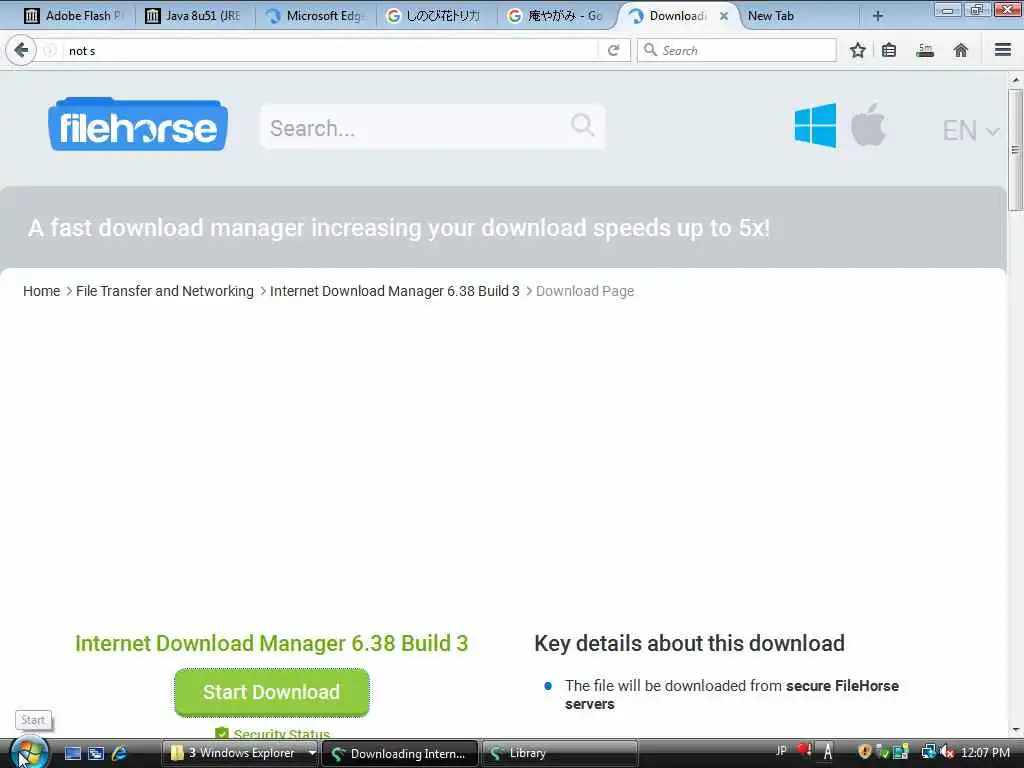Switch to the Adobe Flash tab
Image resolution: width=1024 pixels, height=768 pixels.
click(x=73, y=16)
